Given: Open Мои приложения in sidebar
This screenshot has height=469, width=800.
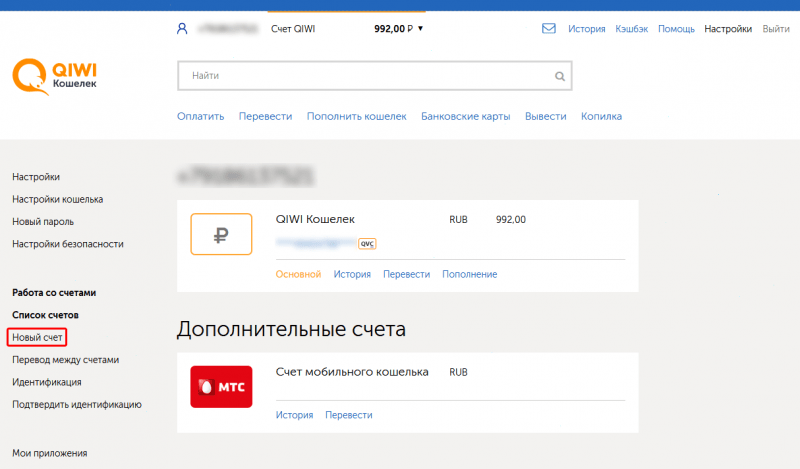Looking at the screenshot, I should (49, 453).
